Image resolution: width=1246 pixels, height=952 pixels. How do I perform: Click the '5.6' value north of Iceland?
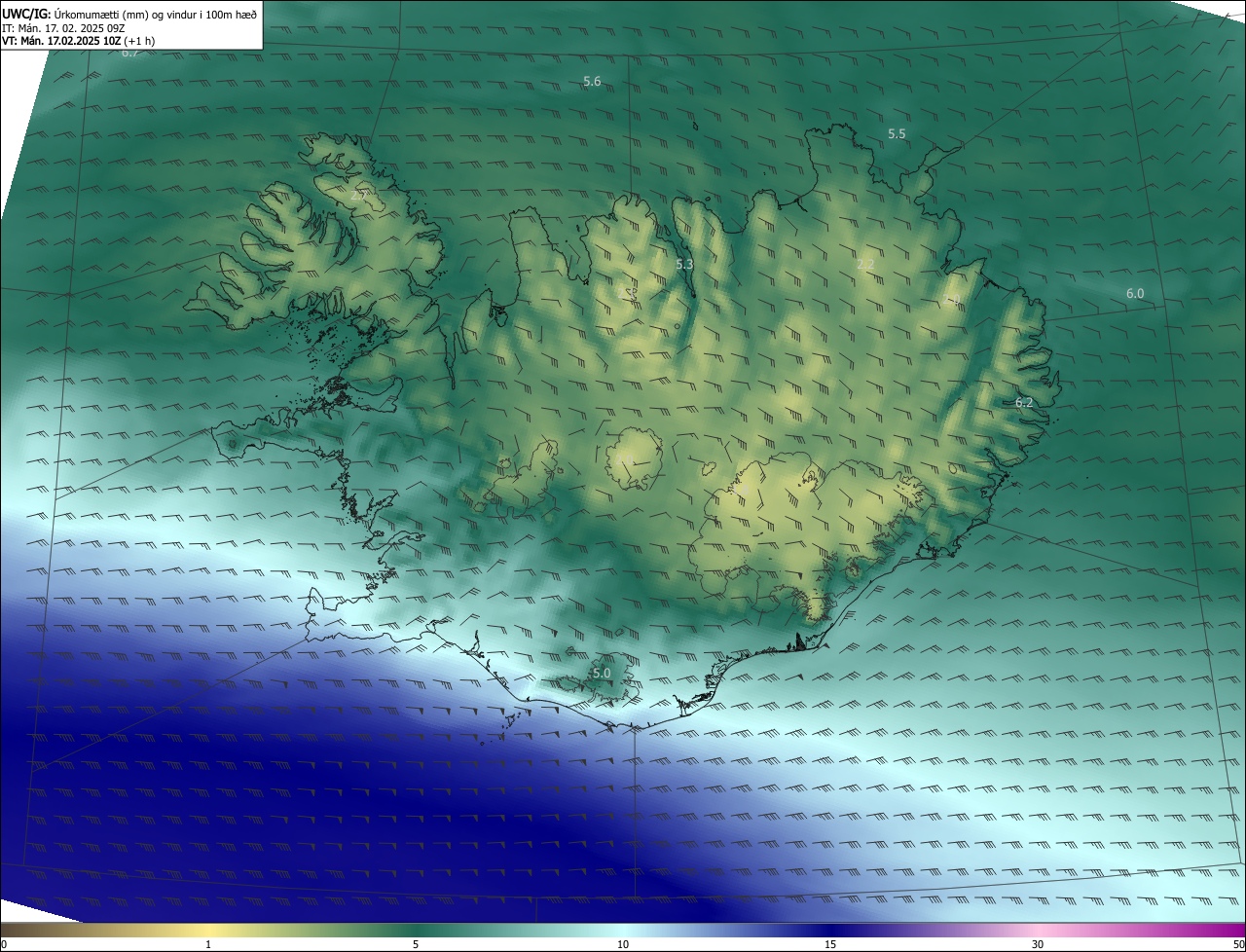pos(592,82)
